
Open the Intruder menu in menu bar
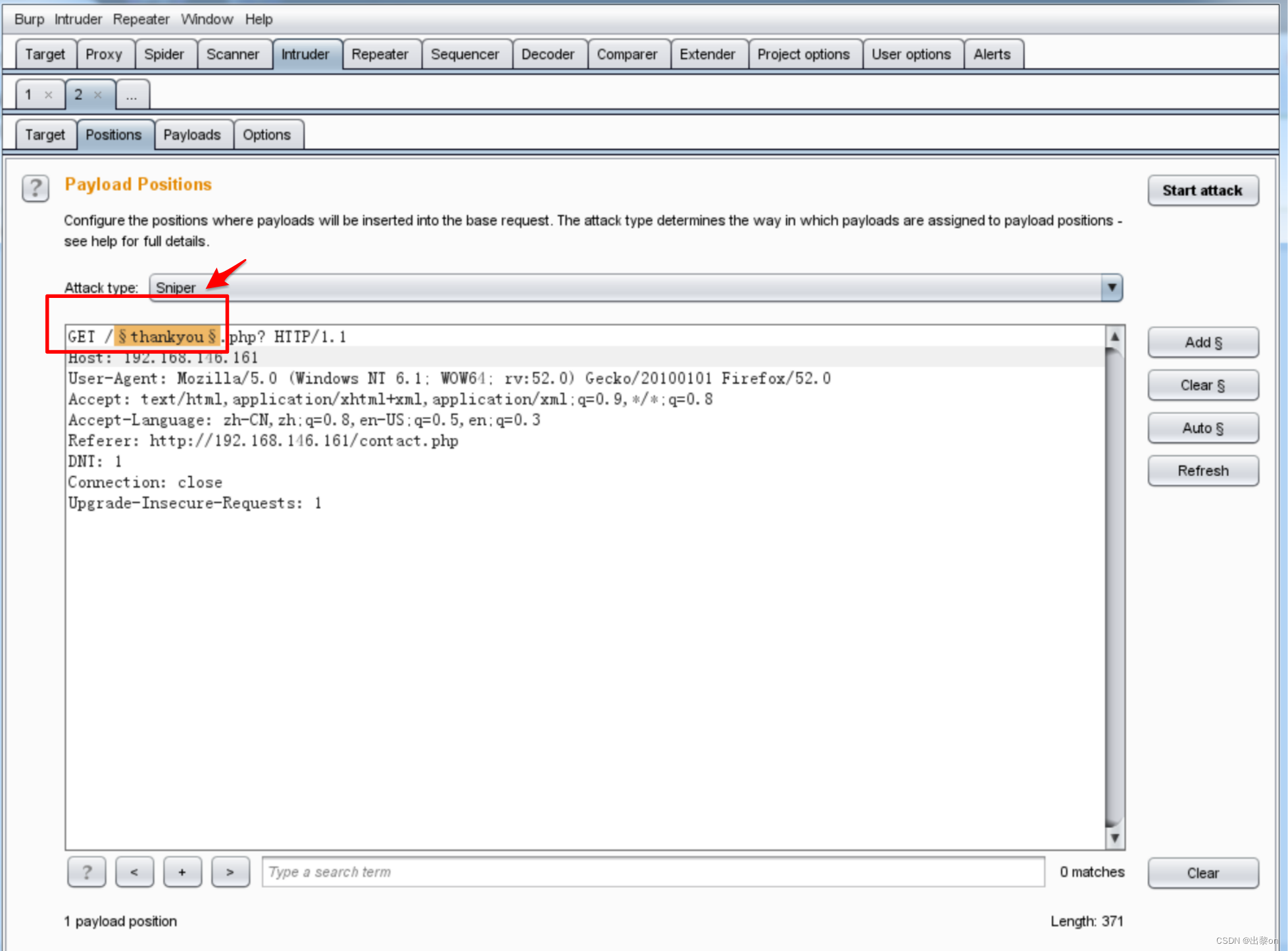[78, 19]
